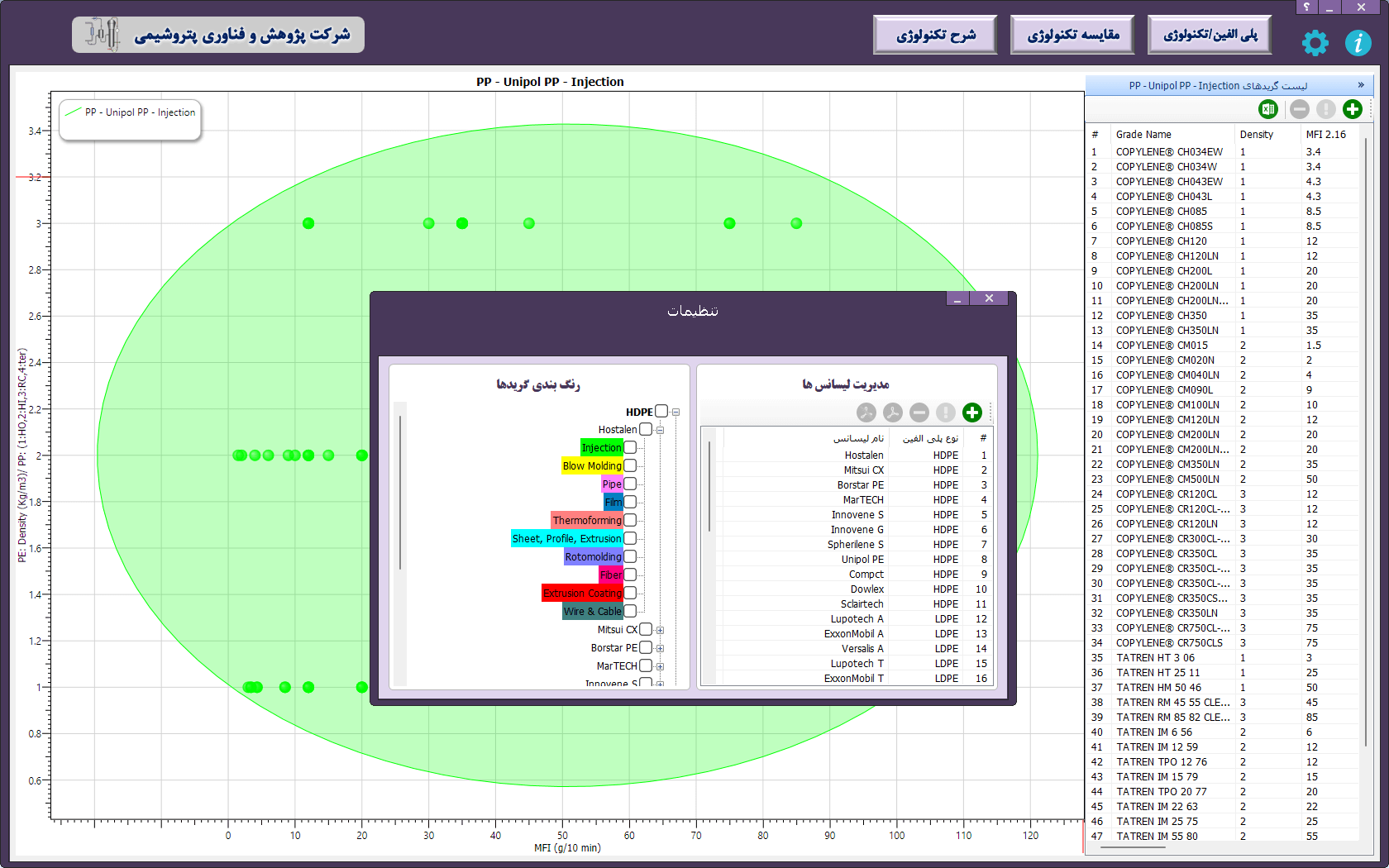Select grade COPYLENE® CR750CLS row

(1222, 643)
